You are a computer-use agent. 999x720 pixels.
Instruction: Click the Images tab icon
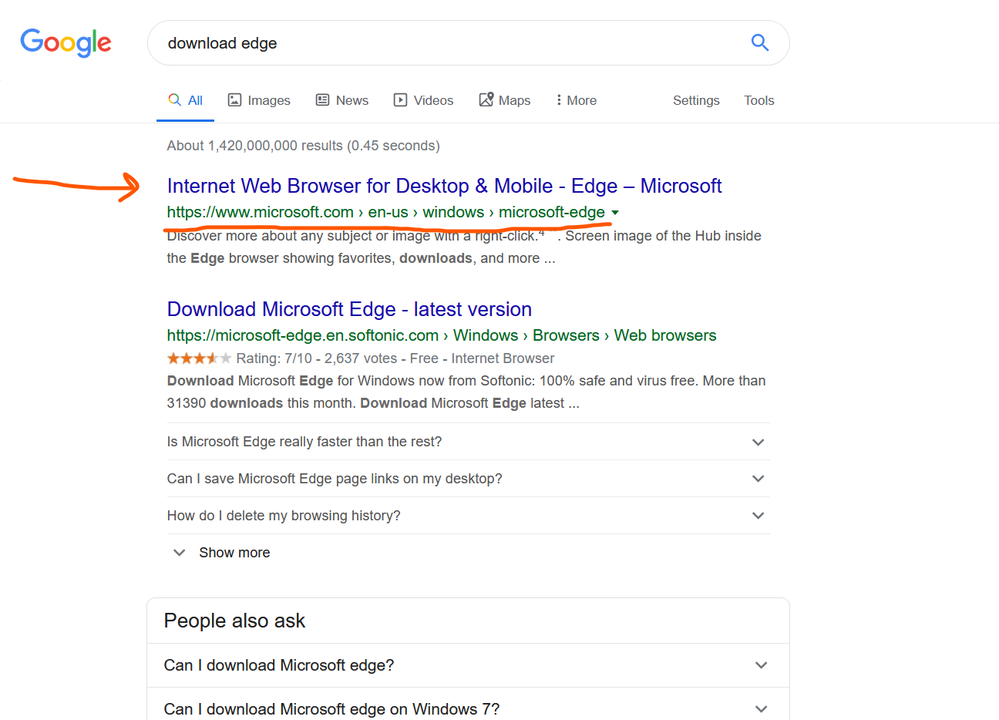235,100
